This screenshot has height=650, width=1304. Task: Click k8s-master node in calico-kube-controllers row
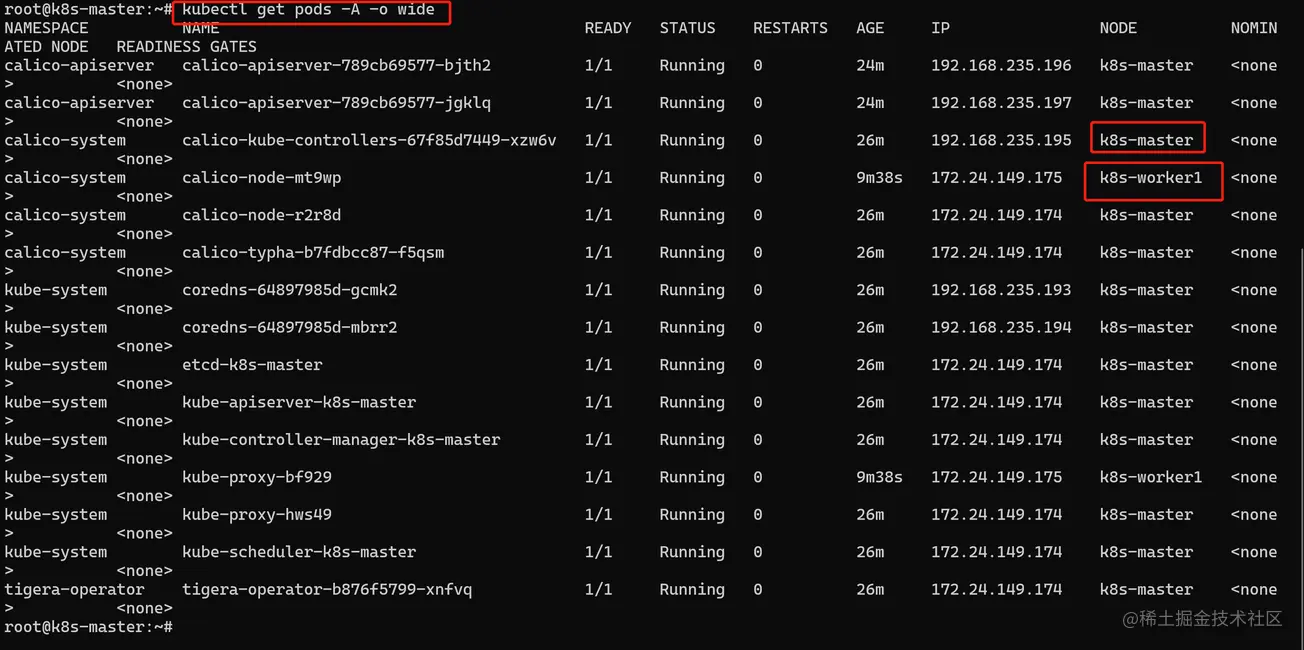1146,141
